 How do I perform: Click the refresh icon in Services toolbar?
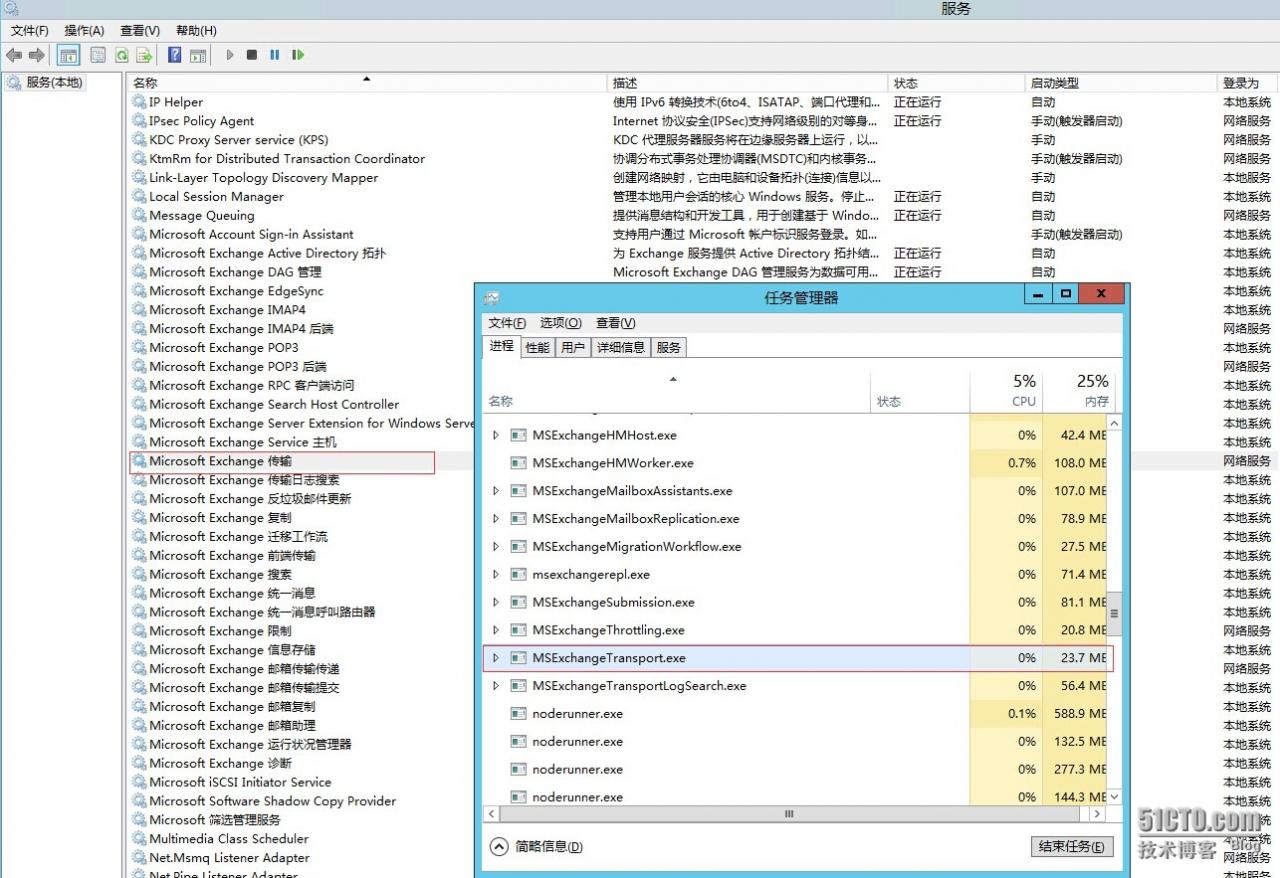pyautogui.click(x=121, y=55)
